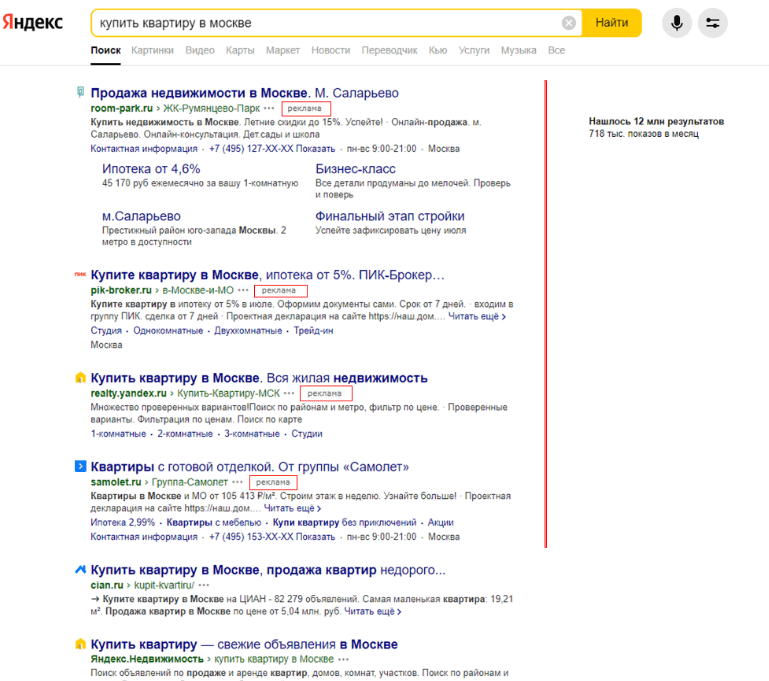Open three-dot menu for room-park.ru result
This screenshot has width=769, height=681.
click(269, 107)
